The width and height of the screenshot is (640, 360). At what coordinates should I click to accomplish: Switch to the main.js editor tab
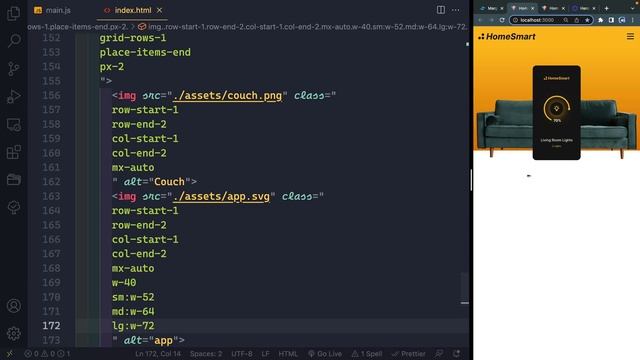(52, 10)
